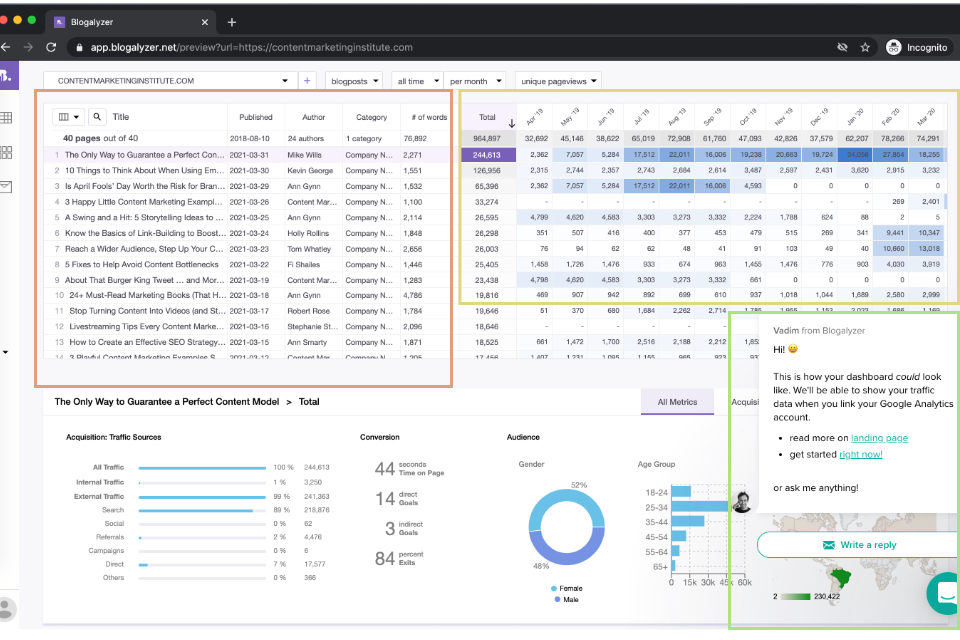
Task: Follow the right now! link in chat
Action: [x=861, y=454]
